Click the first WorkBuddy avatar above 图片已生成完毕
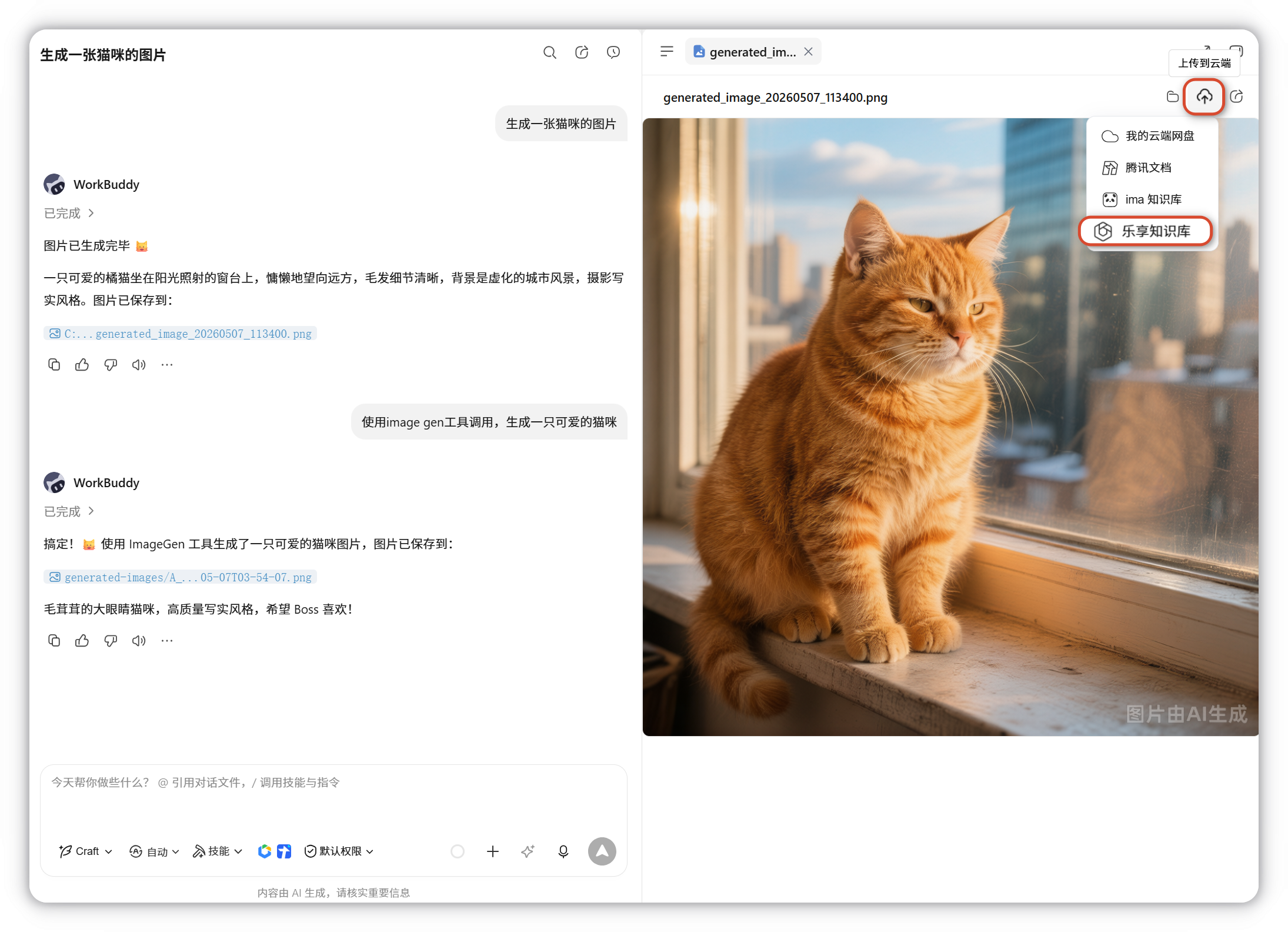Viewport: 1288px width, 932px height. point(54,184)
